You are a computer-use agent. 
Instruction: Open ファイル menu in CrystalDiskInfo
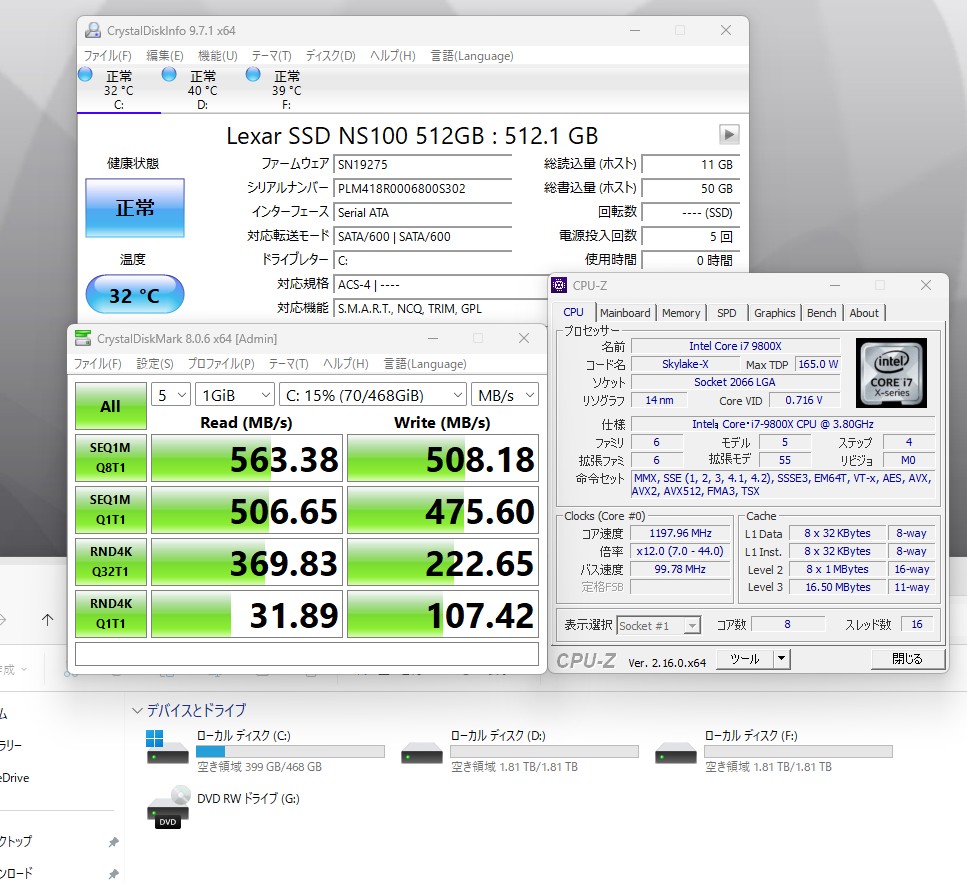point(107,55)
